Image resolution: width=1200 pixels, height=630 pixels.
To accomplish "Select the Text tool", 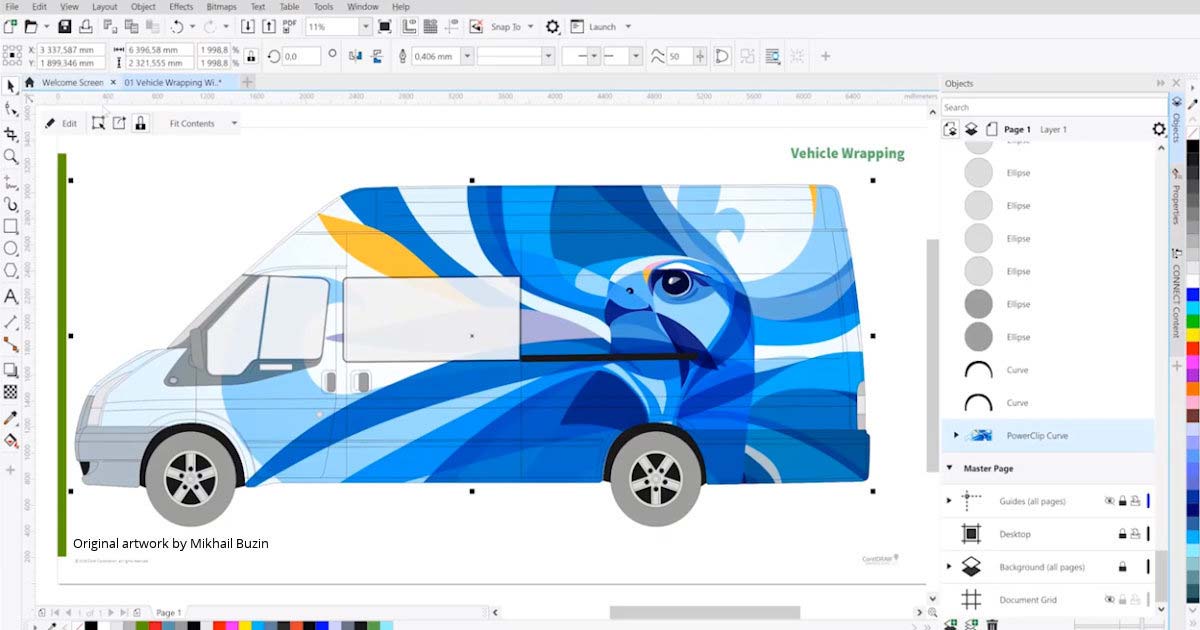I will point(11,297).
